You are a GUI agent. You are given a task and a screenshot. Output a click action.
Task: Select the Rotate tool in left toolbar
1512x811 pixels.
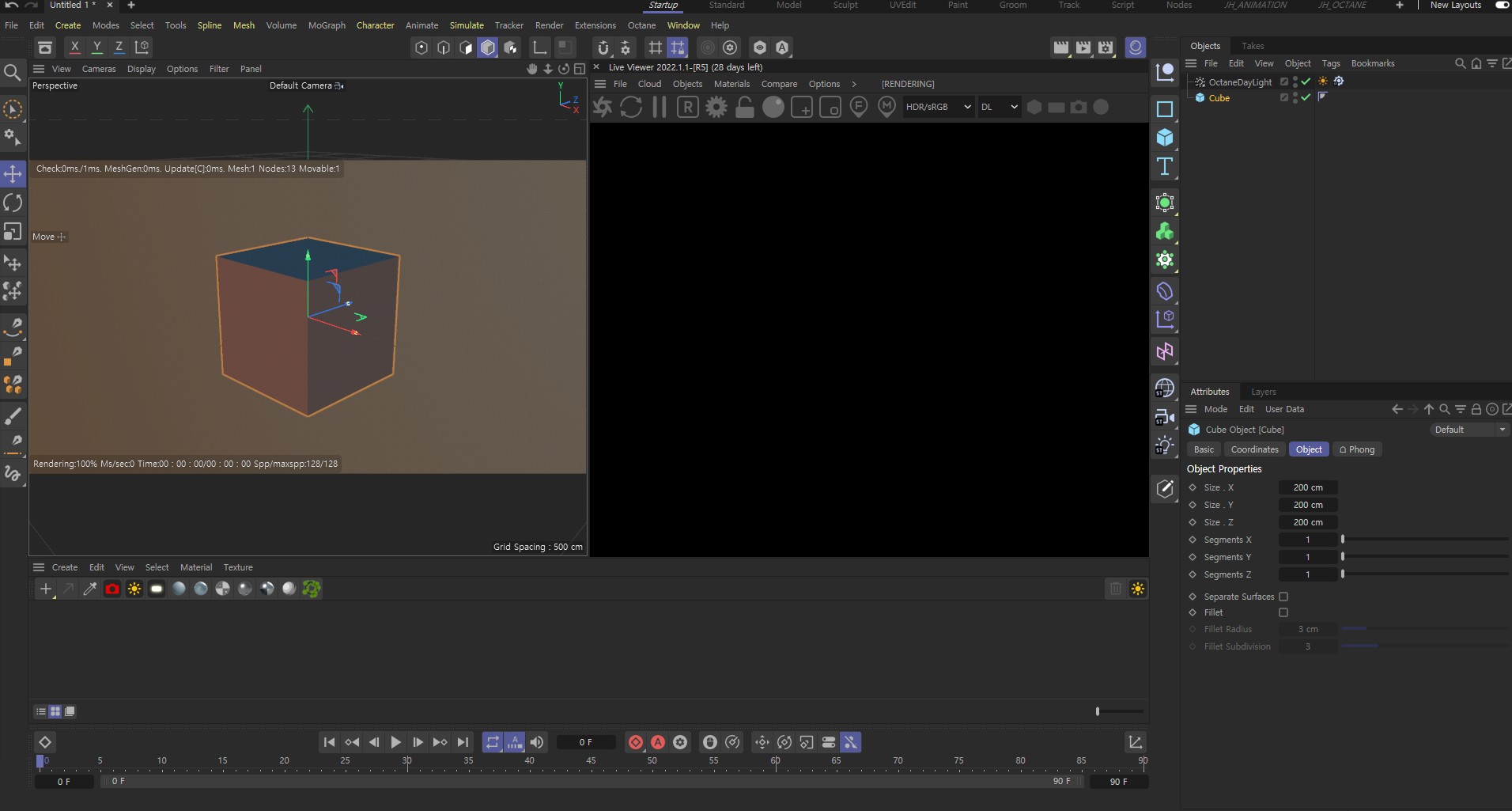point(13,203)
